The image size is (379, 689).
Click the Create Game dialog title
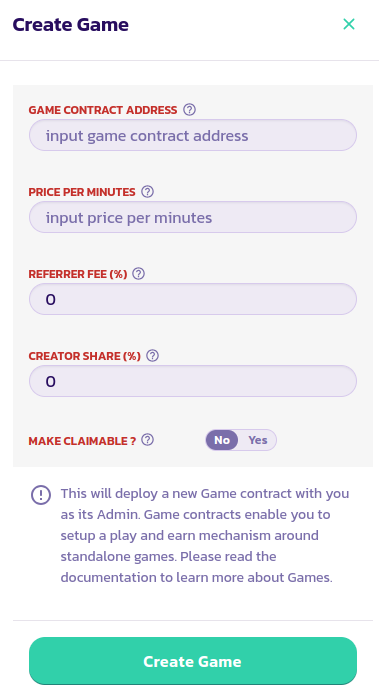pos(71,25)
